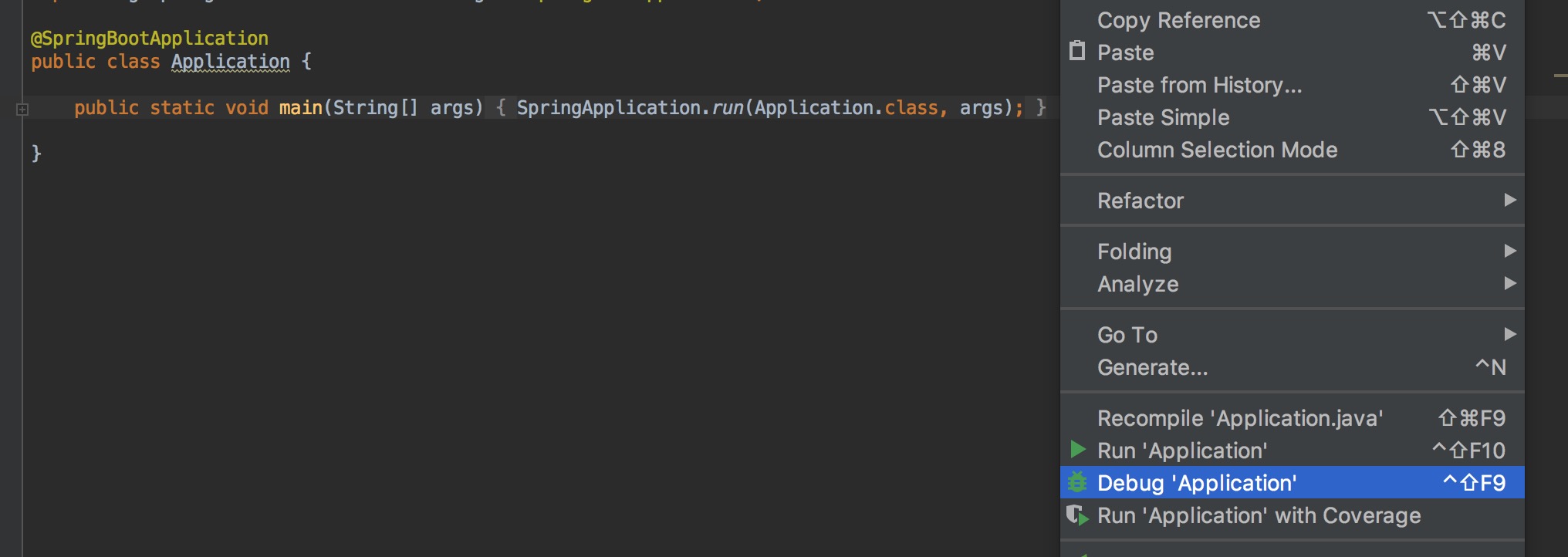Click the Application class name in code

pyautogui.click(x=231, y=62)
